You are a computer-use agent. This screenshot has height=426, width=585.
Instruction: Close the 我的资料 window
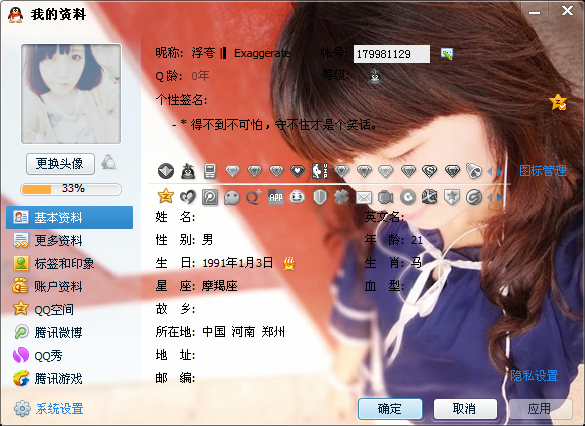tap(567, 11)
